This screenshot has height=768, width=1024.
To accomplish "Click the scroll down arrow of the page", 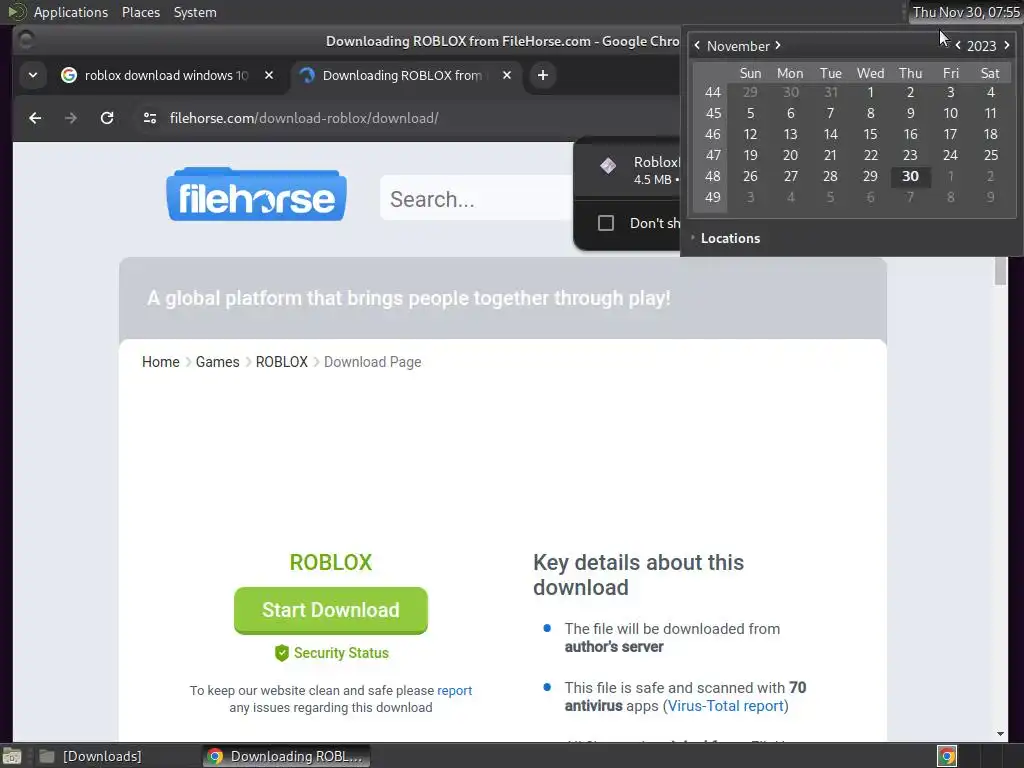I will (x=1000, y=734).
